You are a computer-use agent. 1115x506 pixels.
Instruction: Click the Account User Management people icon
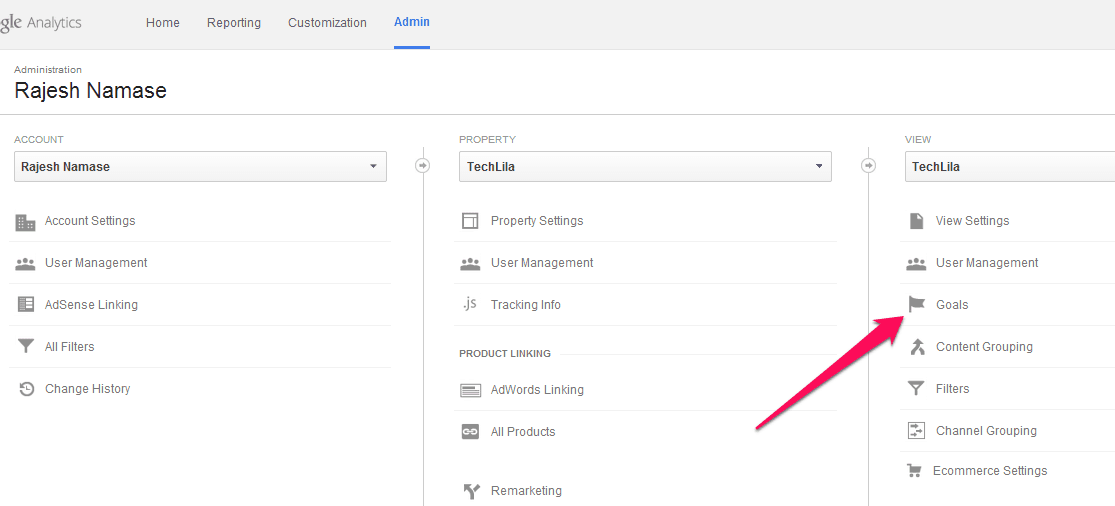point(25,264)
